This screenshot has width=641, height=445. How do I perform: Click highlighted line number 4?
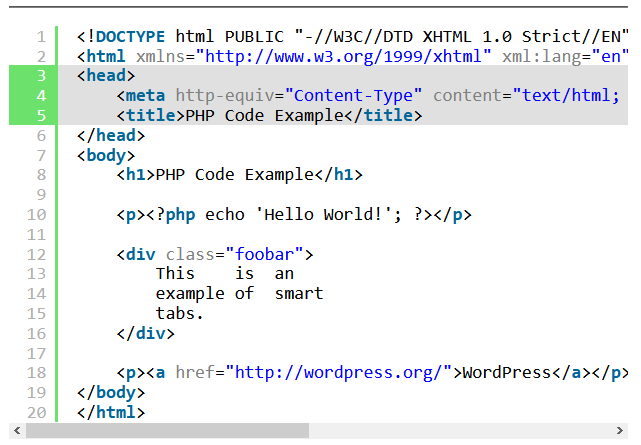tap(41, 96)
